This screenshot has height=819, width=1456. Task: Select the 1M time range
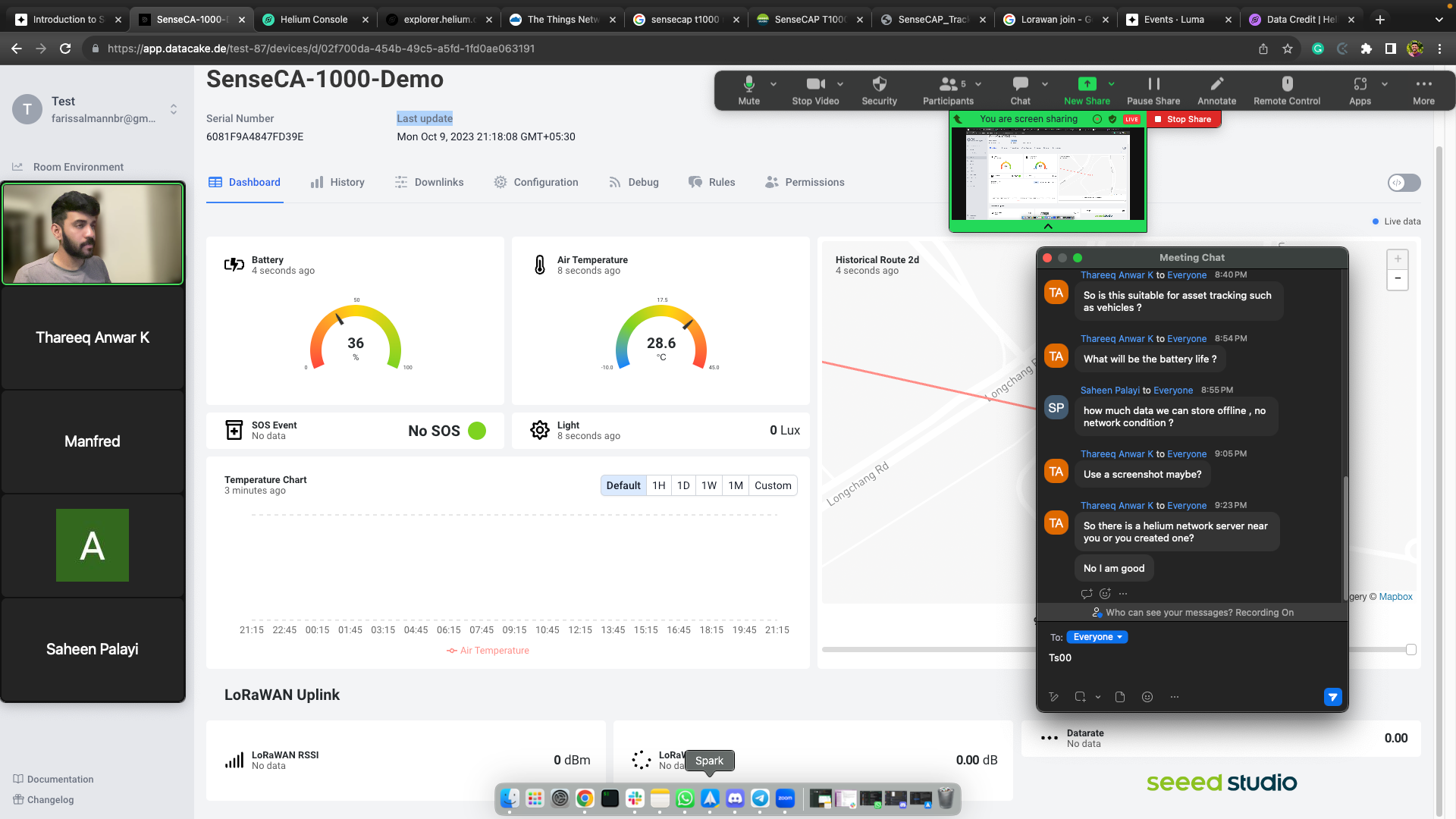(736, 485)
